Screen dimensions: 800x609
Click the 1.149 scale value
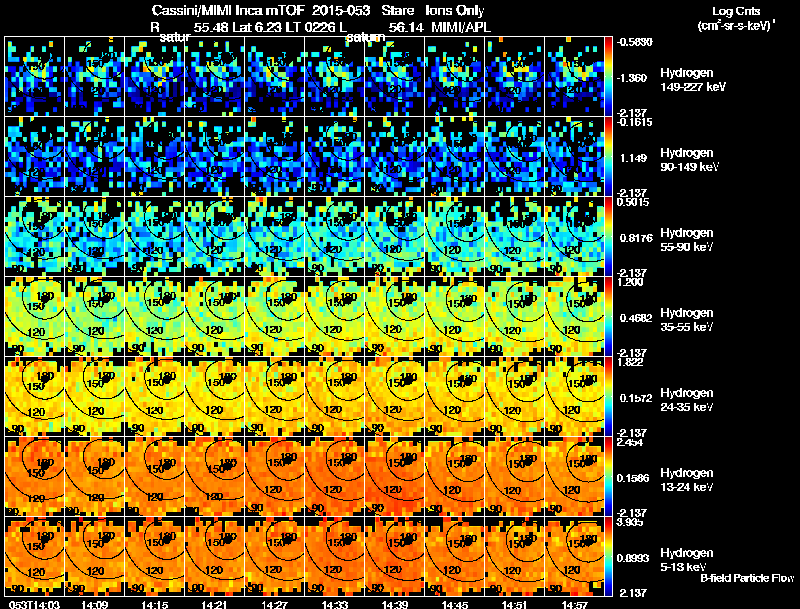pyautogui.click(x=634, y=158)
